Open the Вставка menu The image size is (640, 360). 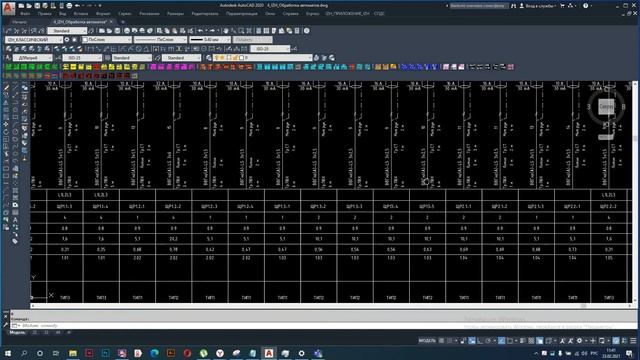81,13
